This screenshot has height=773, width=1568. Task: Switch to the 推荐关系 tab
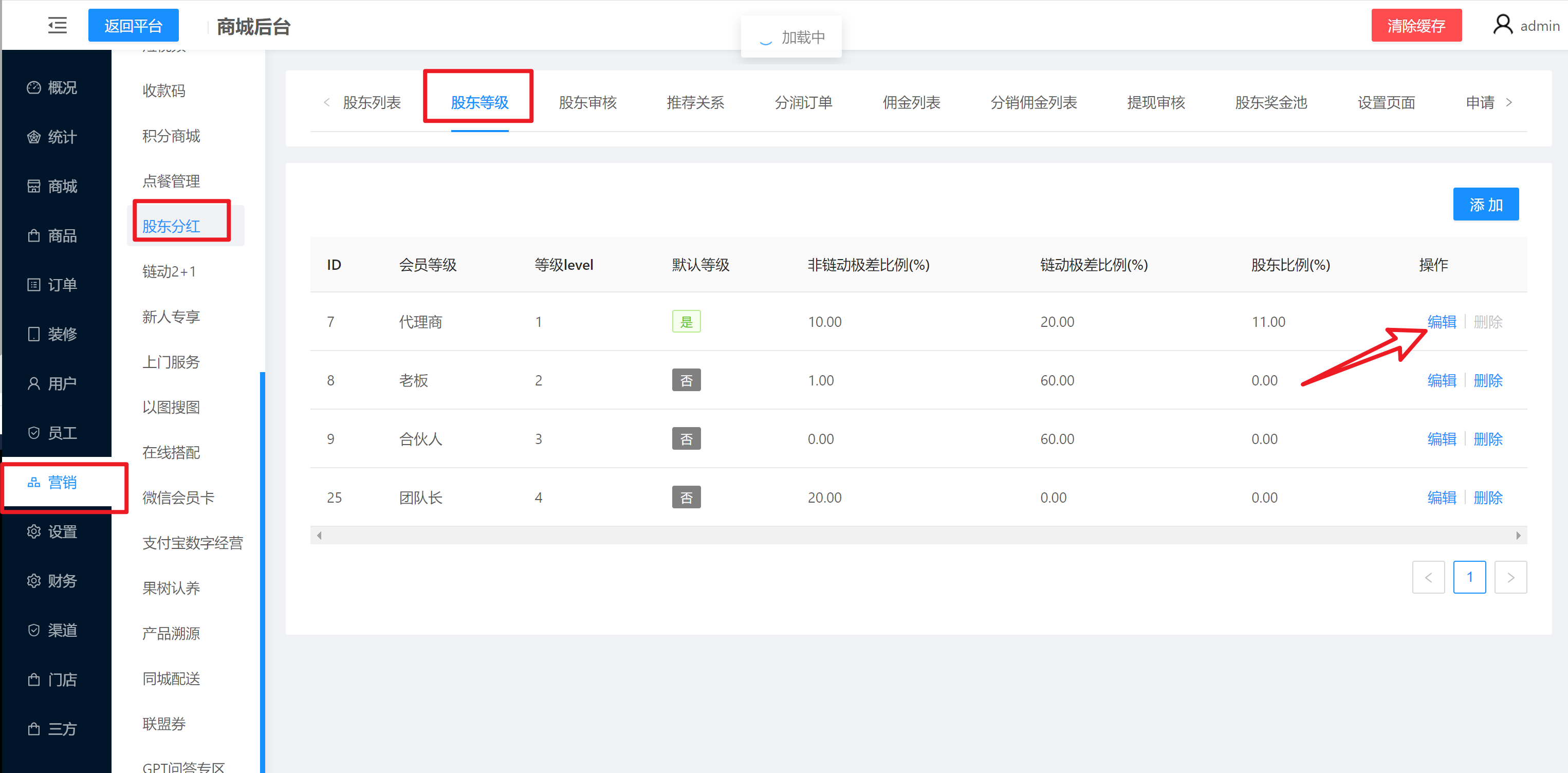coord(696,102)
